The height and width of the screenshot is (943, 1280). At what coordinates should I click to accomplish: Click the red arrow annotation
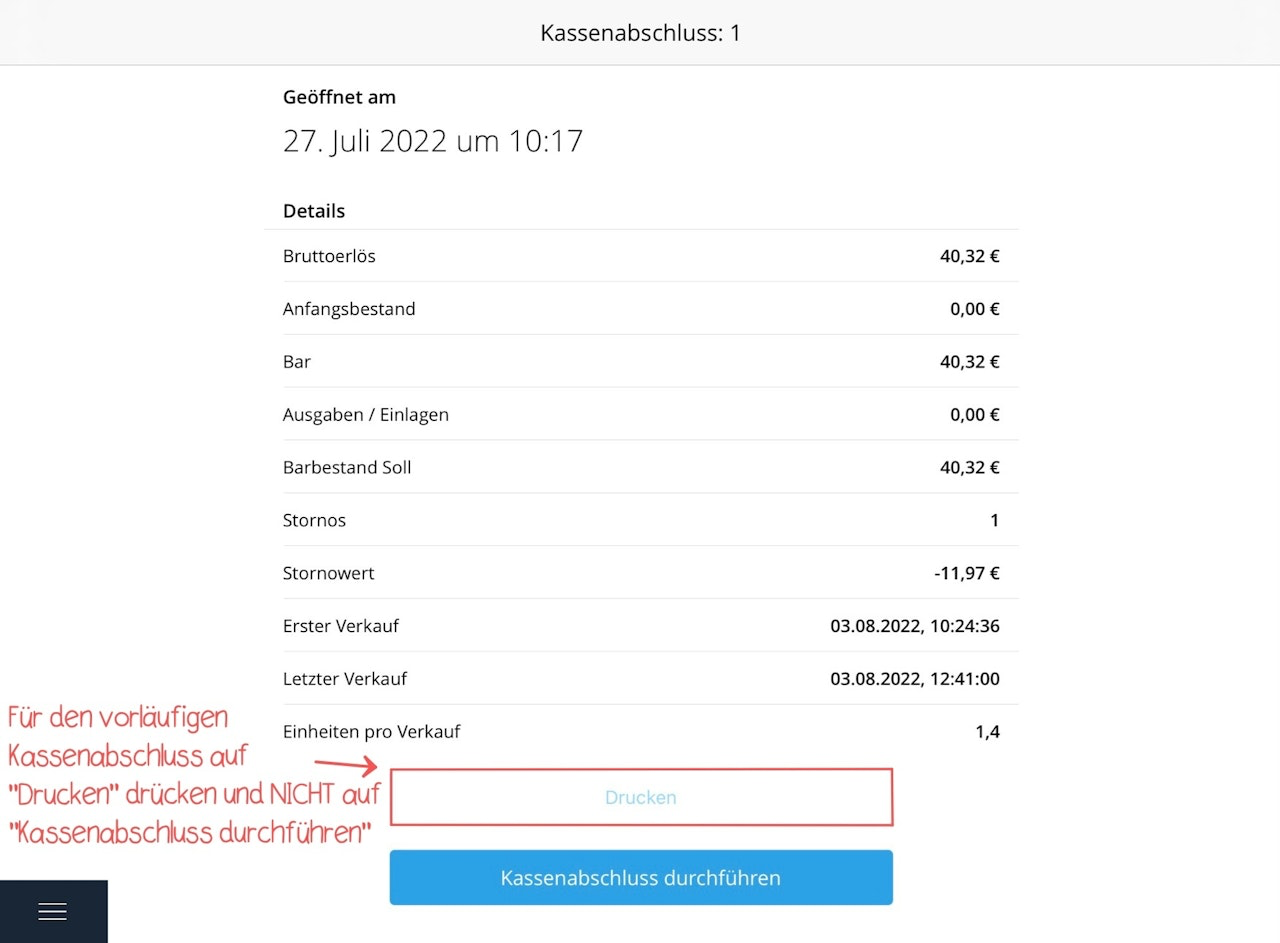point(346,765)
